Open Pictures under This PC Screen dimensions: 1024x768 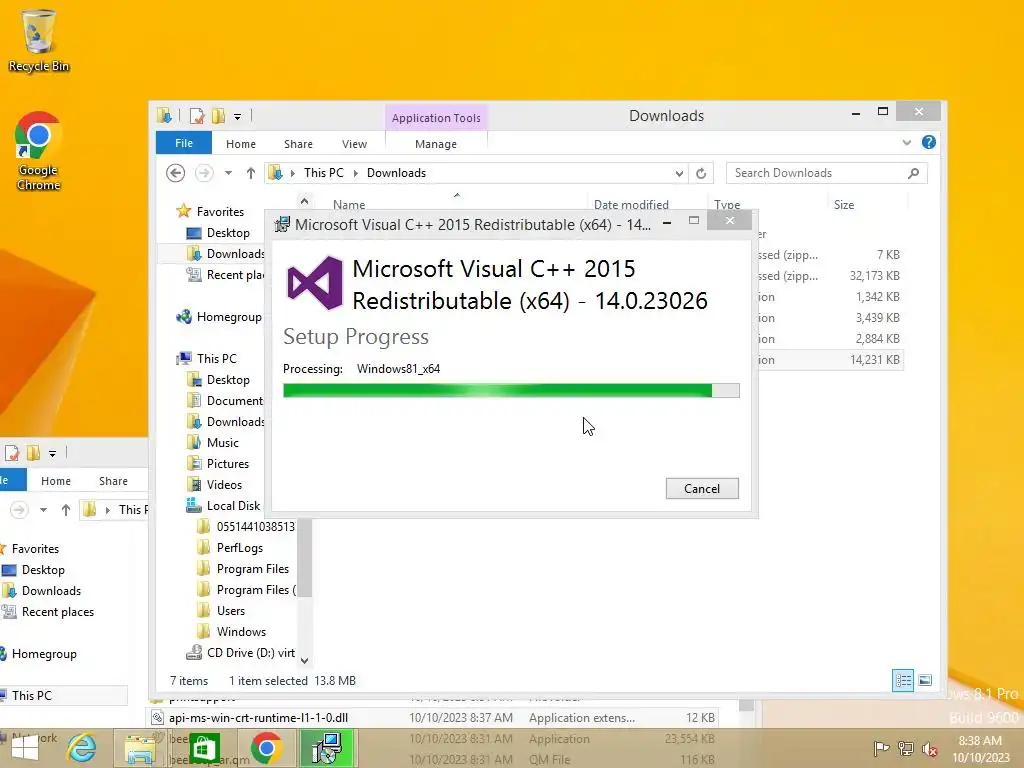click(x=218, y=464)
